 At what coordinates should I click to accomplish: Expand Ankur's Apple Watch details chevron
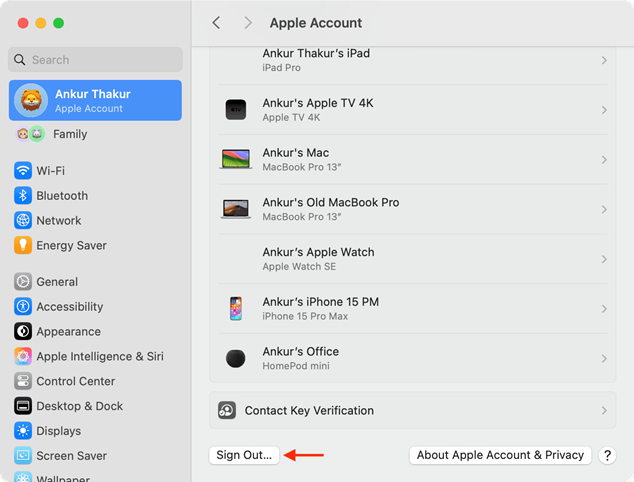click(x=604, y=259)
